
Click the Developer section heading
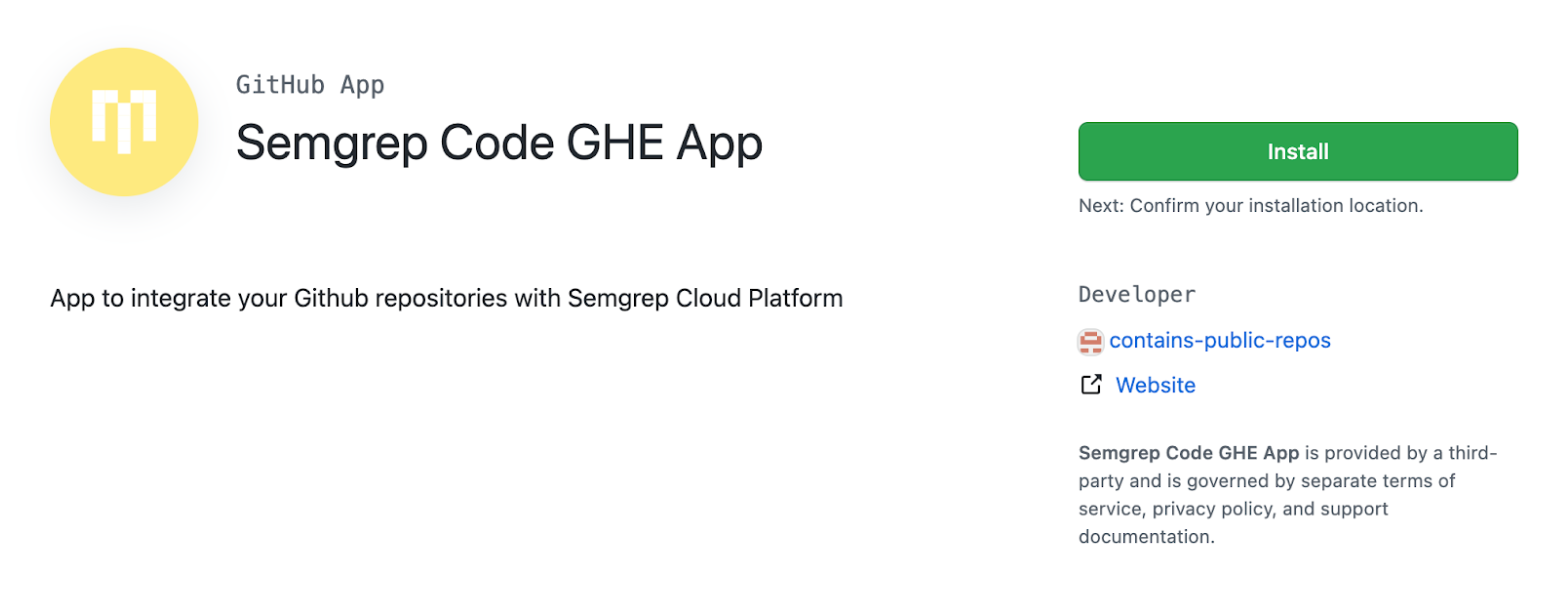pos(1136,294)
